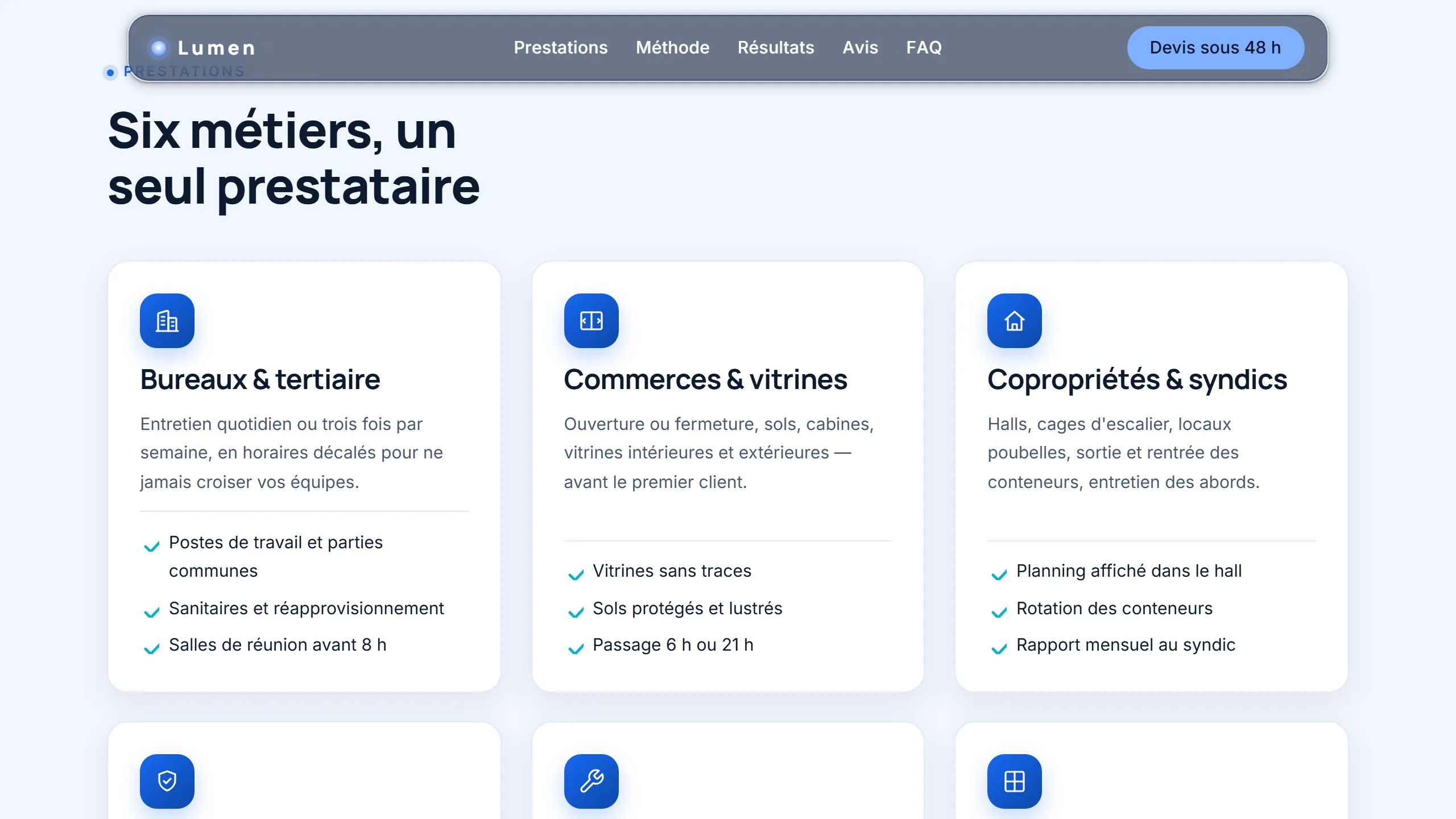Click the text Sols protégés et lustrés

pos(687,608)
